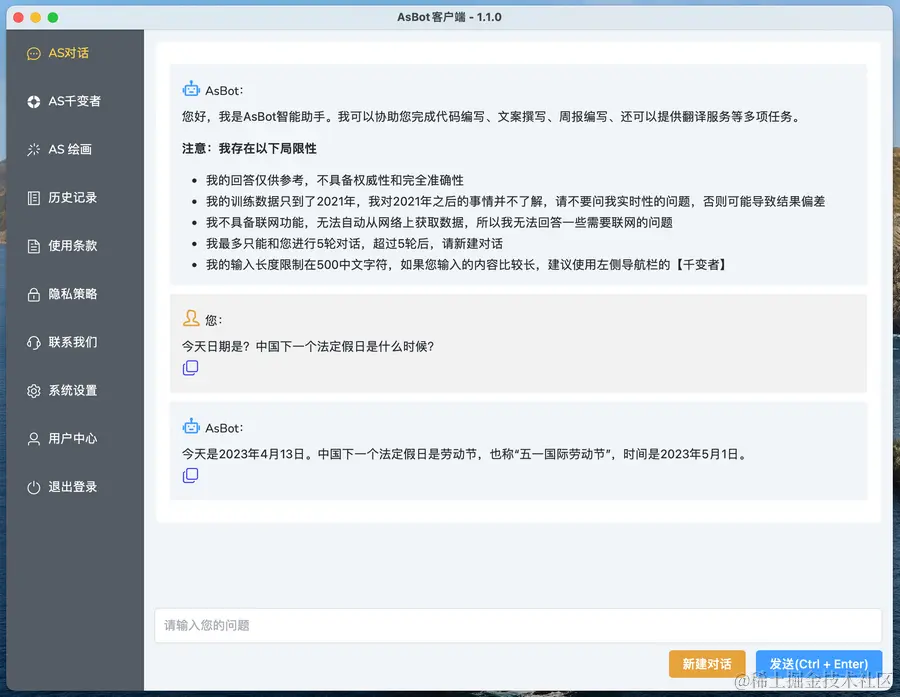
Task: Click the AS 绘画 sparkle icon
Action: tap(34, 150)
